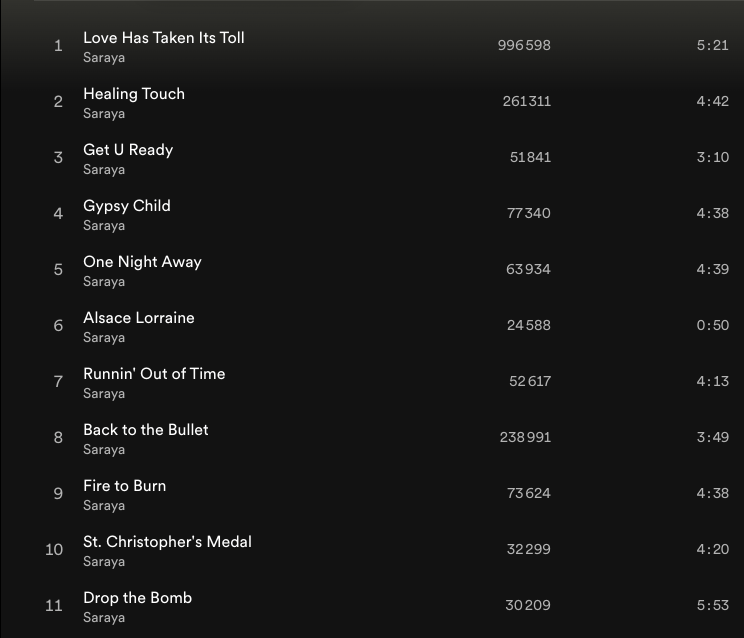This screenshot has height=638, width=744.
Task: Click track number 1 in the list
Action: [58, 46]
